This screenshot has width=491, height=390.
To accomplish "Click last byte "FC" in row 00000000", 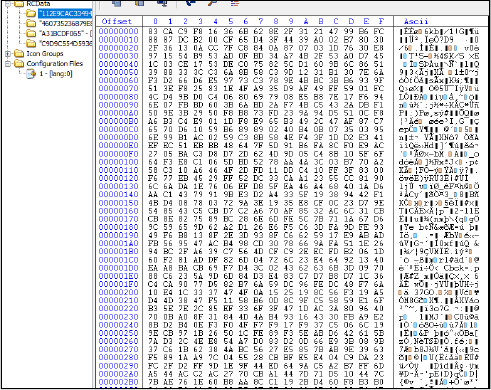I will tap(379, 31).
